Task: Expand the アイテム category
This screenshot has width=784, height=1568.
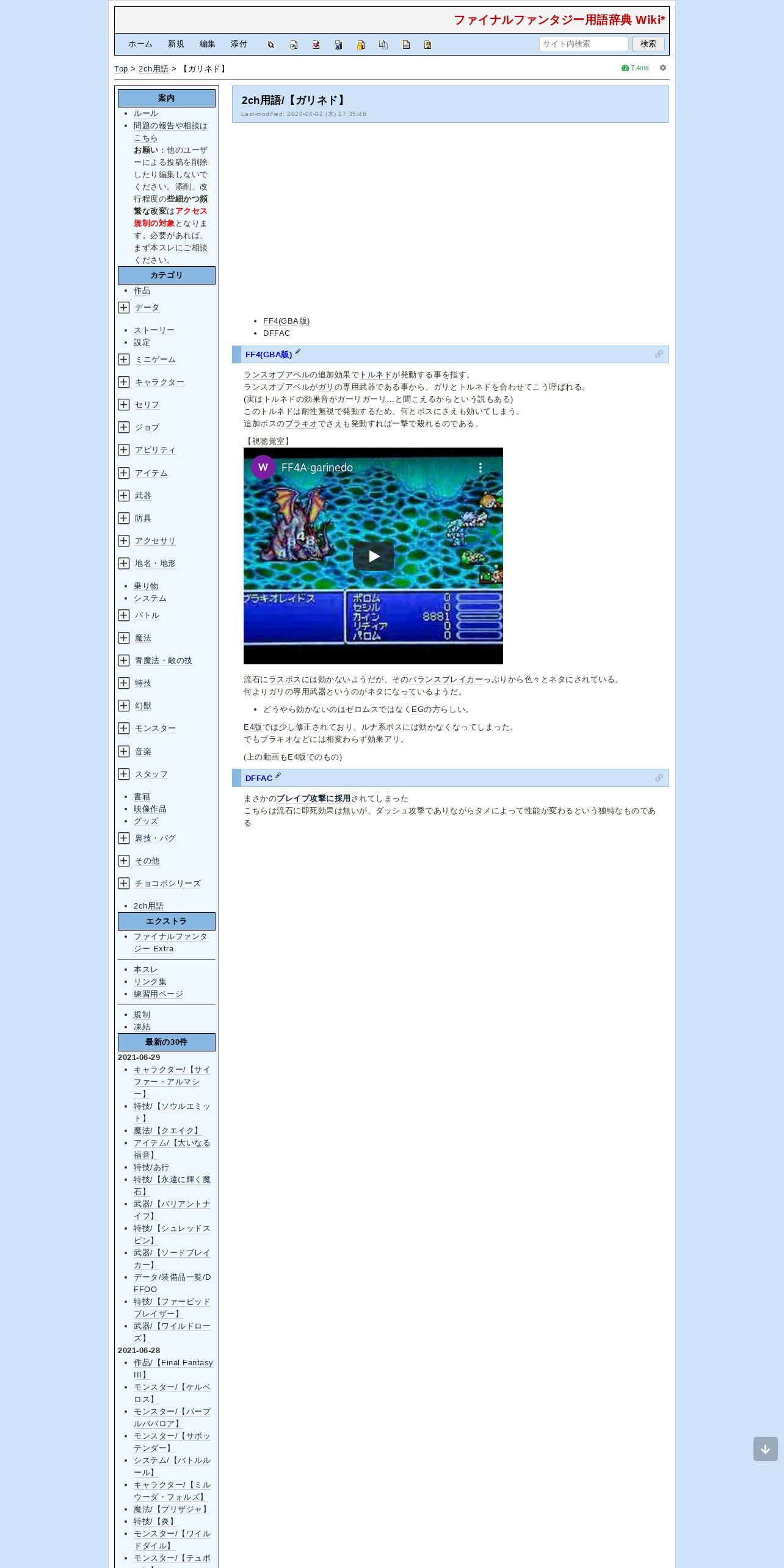Action: 124,473
